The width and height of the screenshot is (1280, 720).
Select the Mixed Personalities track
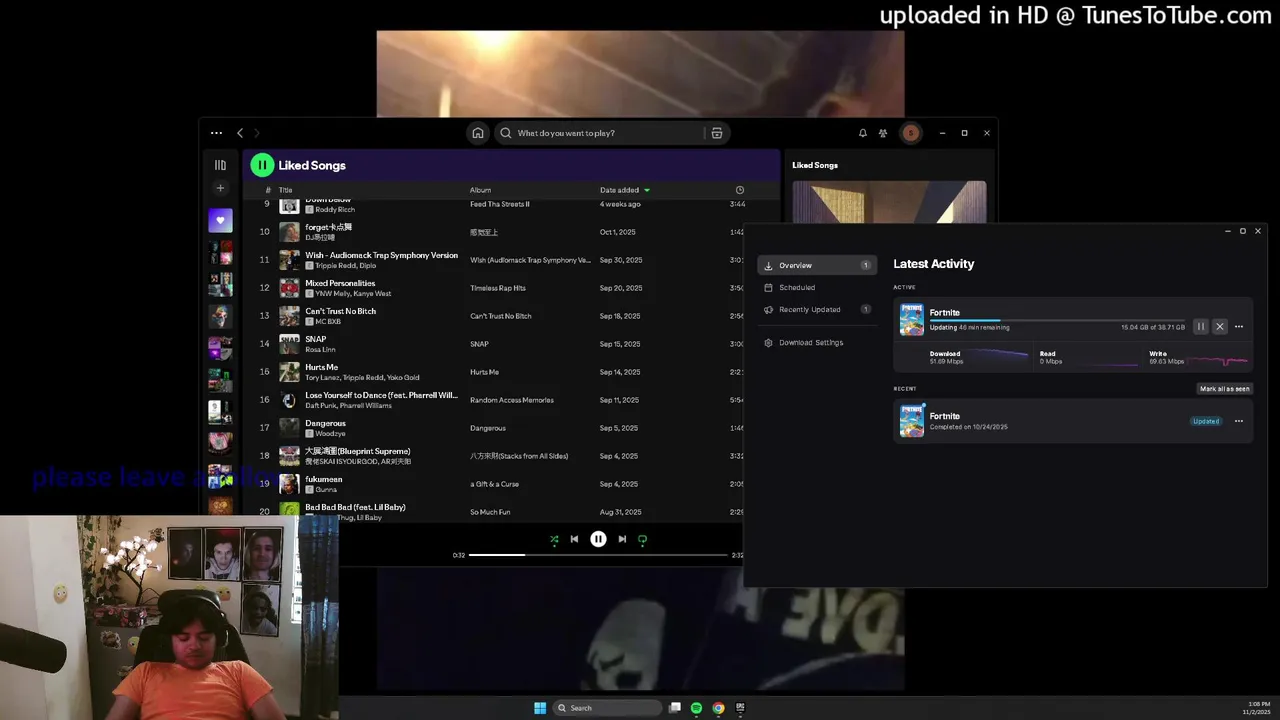(340, 283)
